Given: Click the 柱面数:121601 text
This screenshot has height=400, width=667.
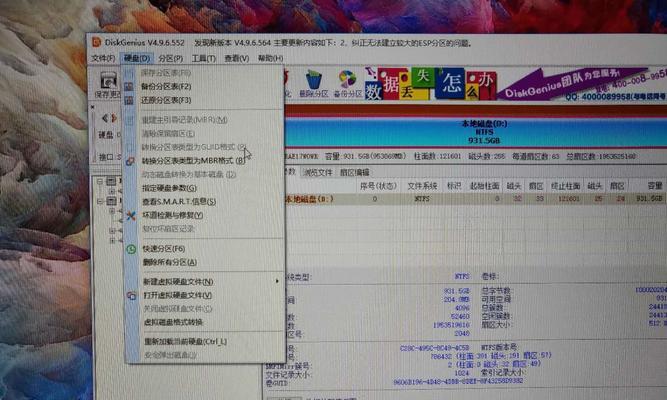Looking at the screenshot, I should [x=437, y=157].
